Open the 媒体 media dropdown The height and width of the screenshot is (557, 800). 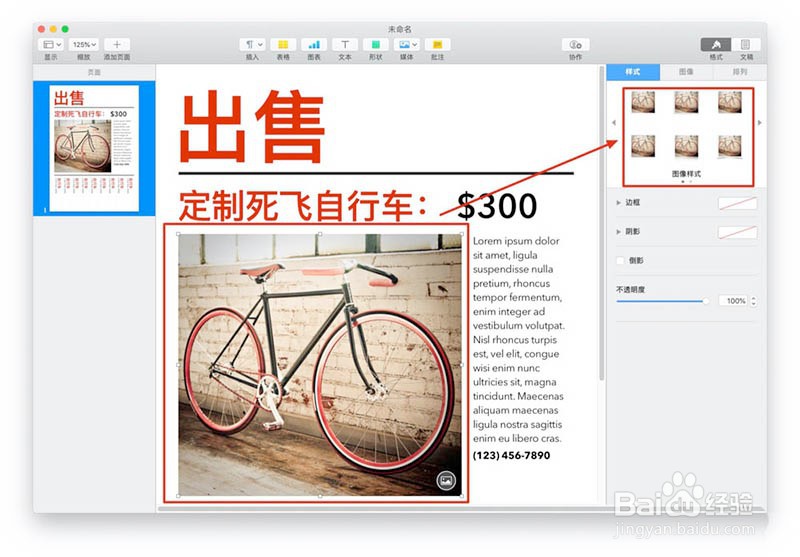(x=407, y=44)
